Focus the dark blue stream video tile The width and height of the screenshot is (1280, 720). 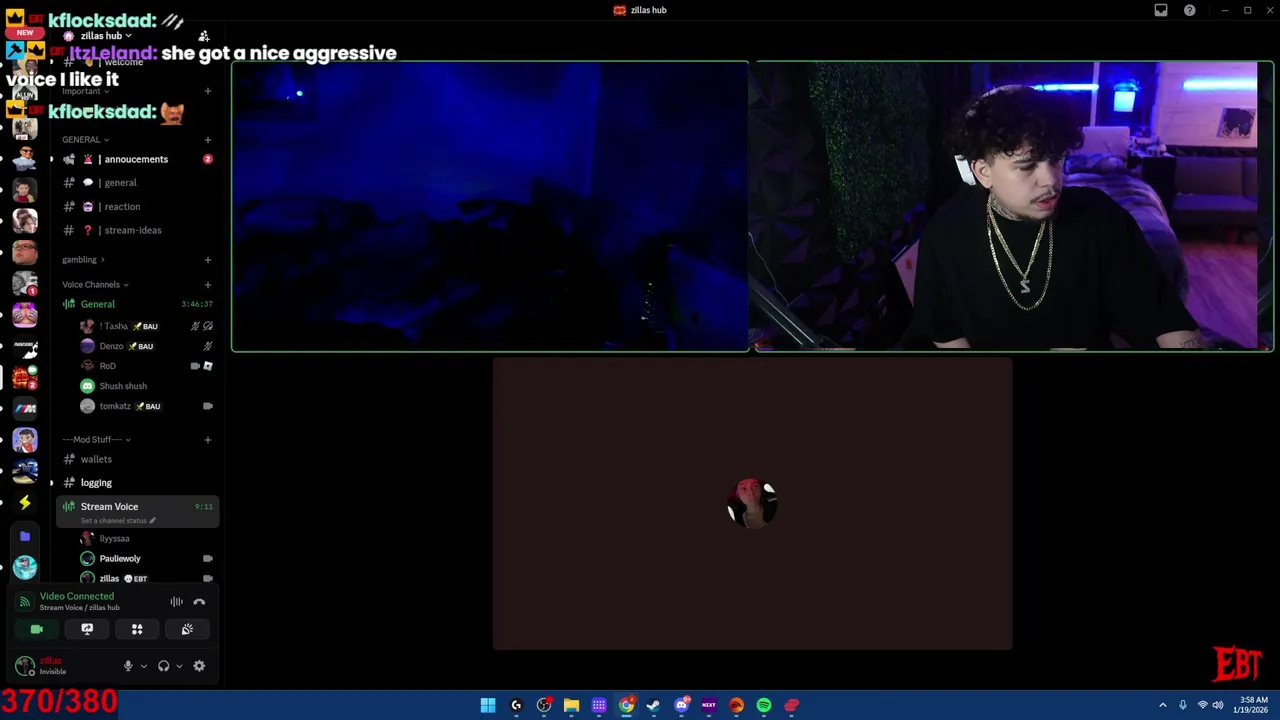click(490, 206)
